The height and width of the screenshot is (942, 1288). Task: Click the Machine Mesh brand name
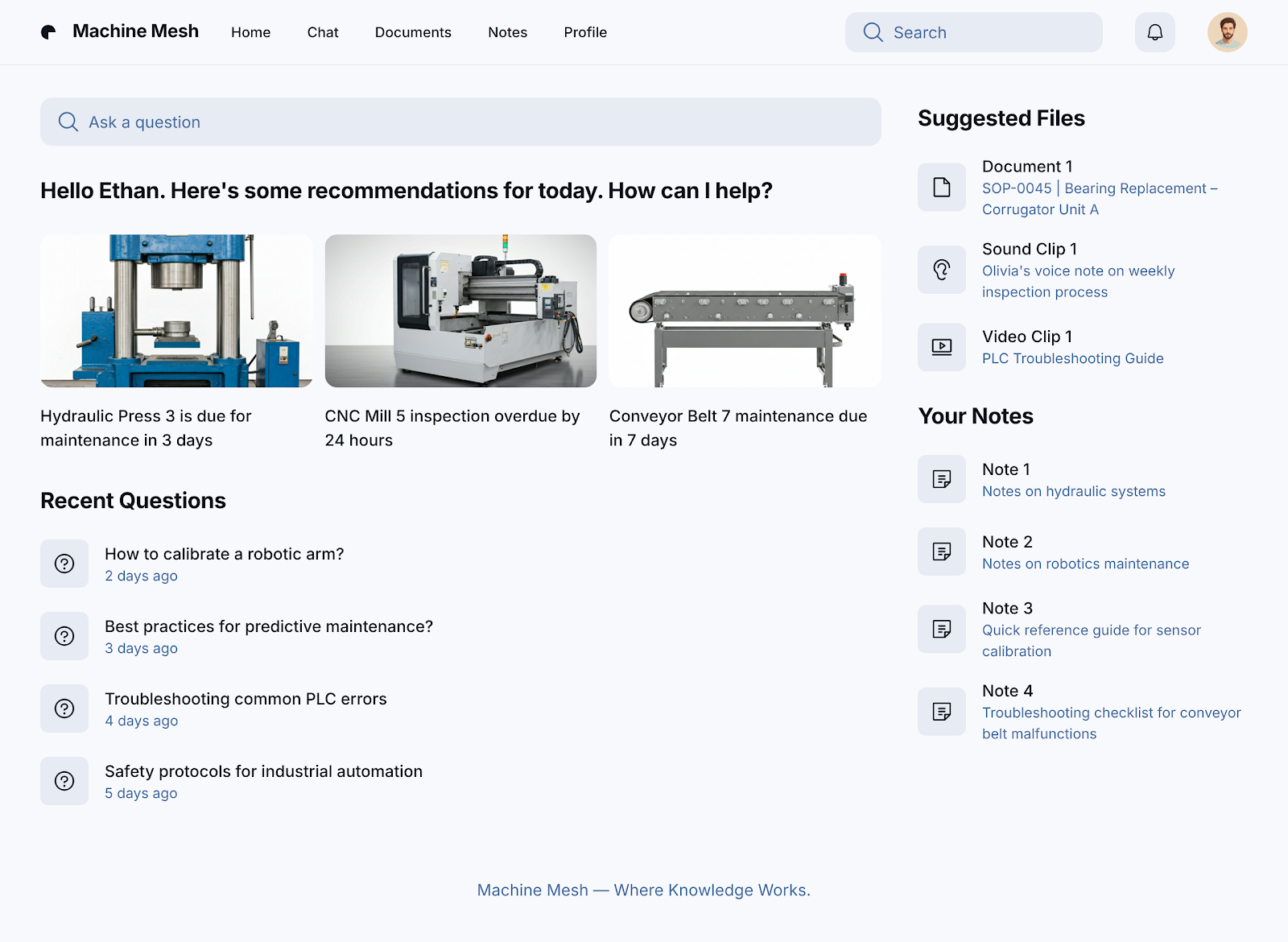(x=135, y=31)
